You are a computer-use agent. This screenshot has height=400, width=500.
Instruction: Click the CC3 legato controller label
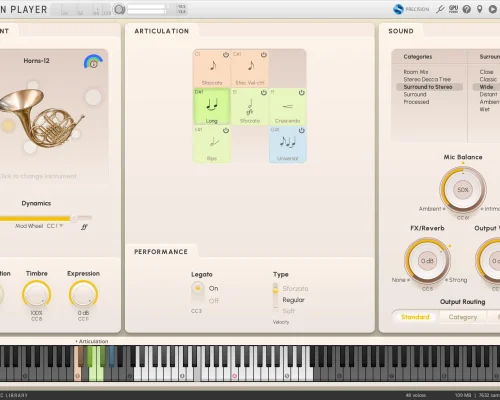click(x=196, y=311)
